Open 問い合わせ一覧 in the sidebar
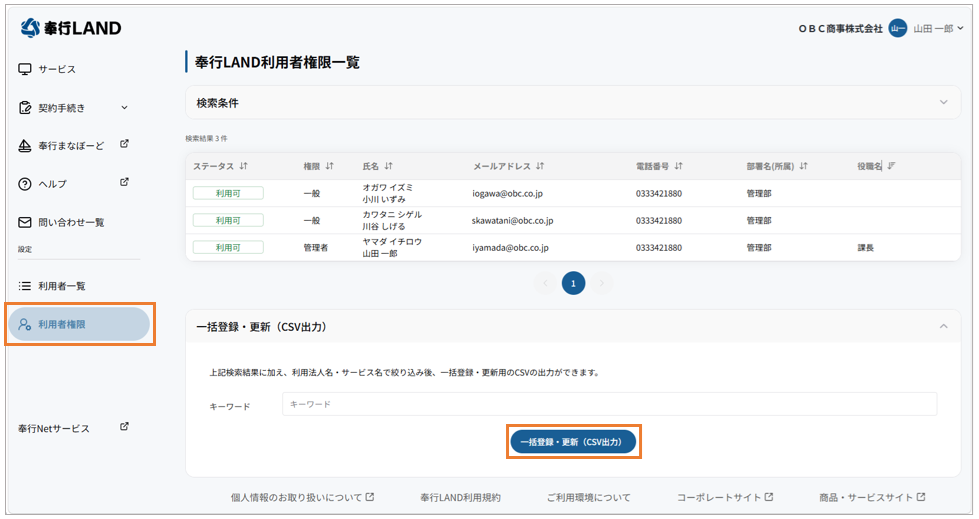Viewport: 979px width, 519px height. [71, 222]
